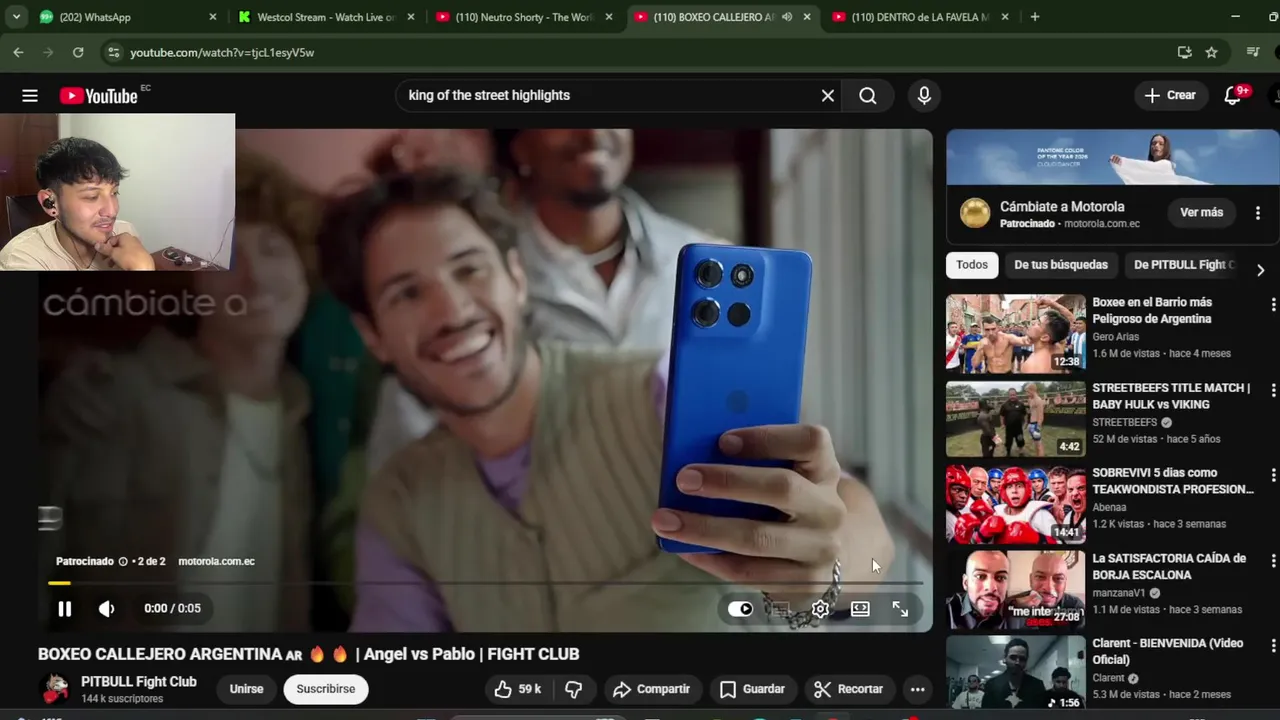Open the tab search dropdown arrow

(16, 17)
